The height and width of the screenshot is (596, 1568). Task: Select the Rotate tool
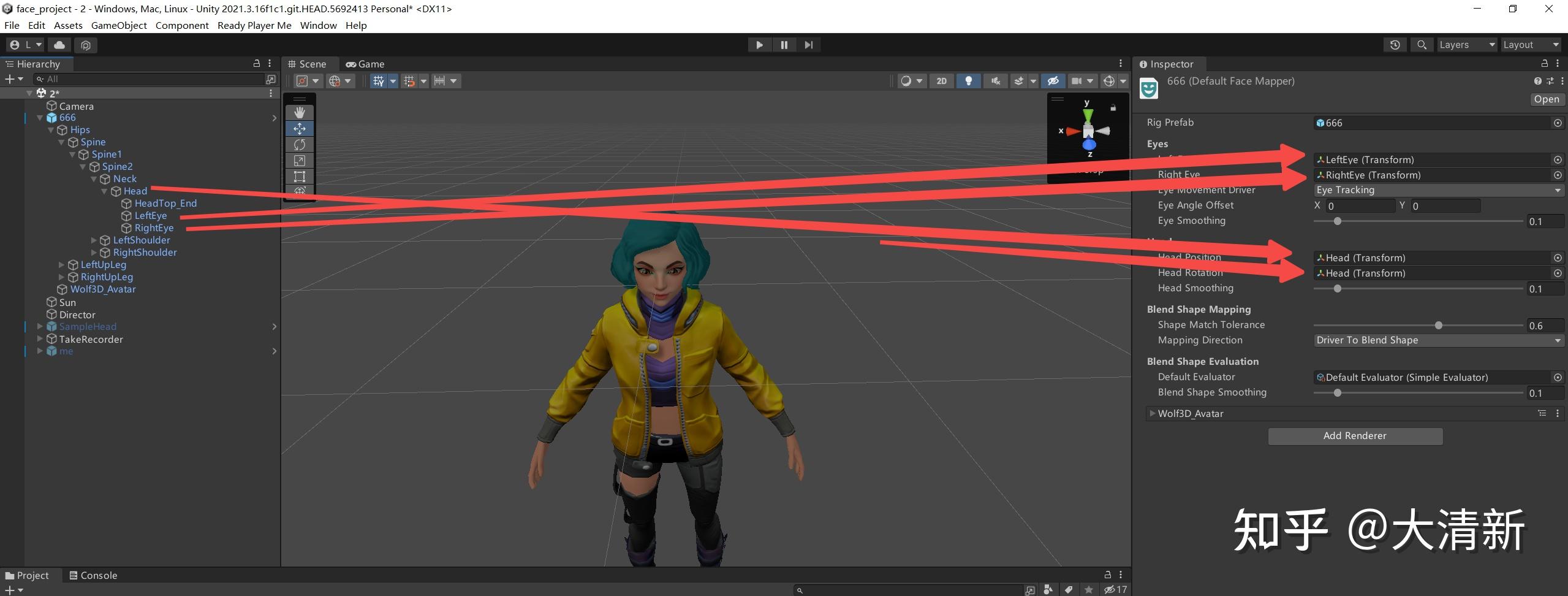coord(300,144)
